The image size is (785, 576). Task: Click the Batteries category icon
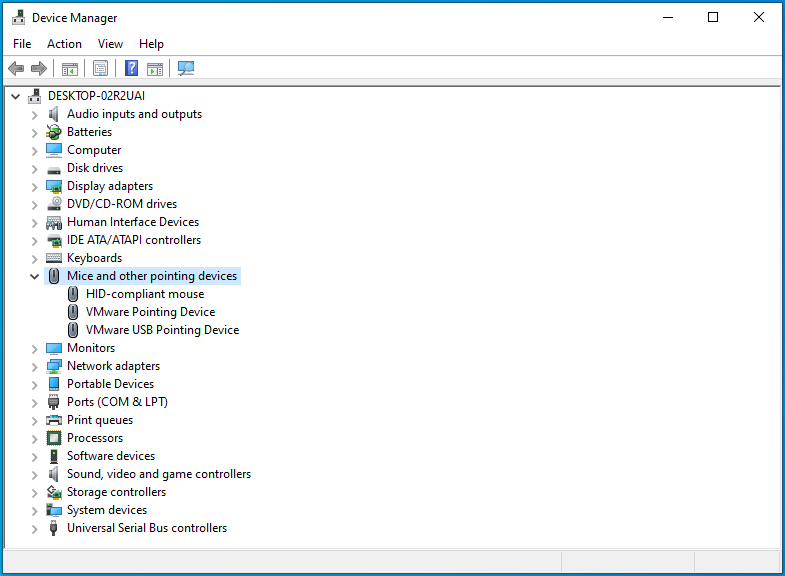(54, 132)
